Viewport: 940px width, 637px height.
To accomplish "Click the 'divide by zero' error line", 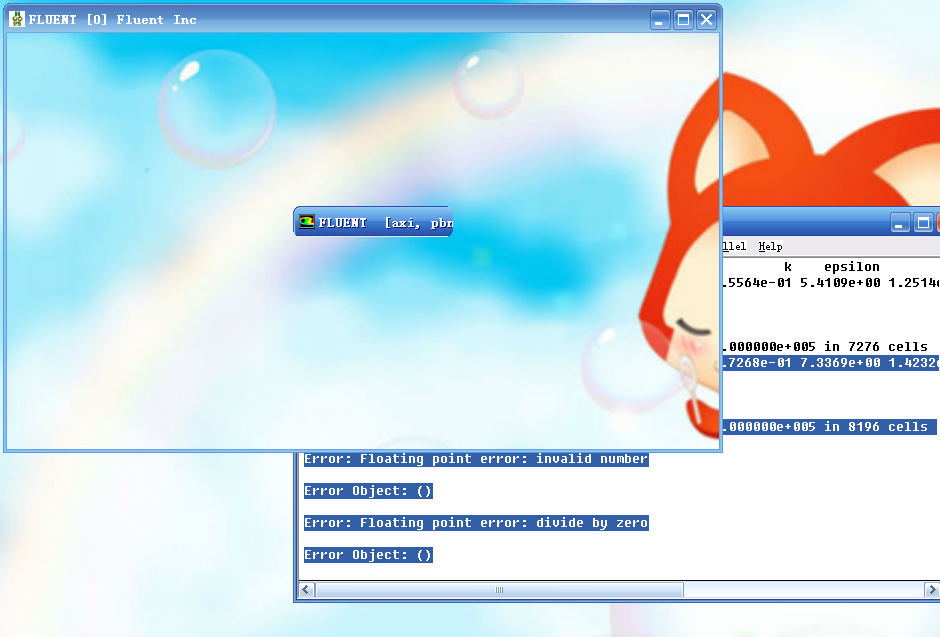I will [476, 523].
